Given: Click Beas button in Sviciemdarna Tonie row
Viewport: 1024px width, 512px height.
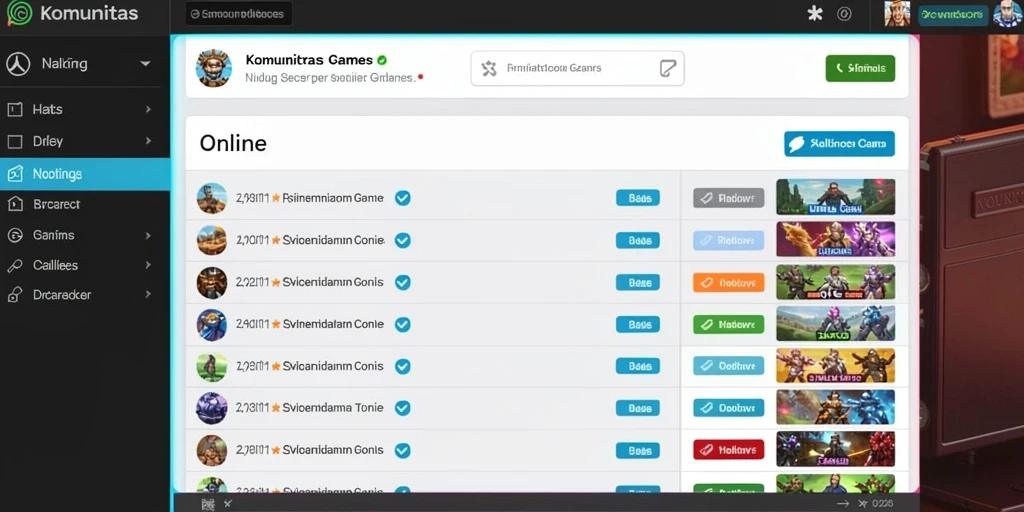Looking at the screenshot, I should 638,408.
